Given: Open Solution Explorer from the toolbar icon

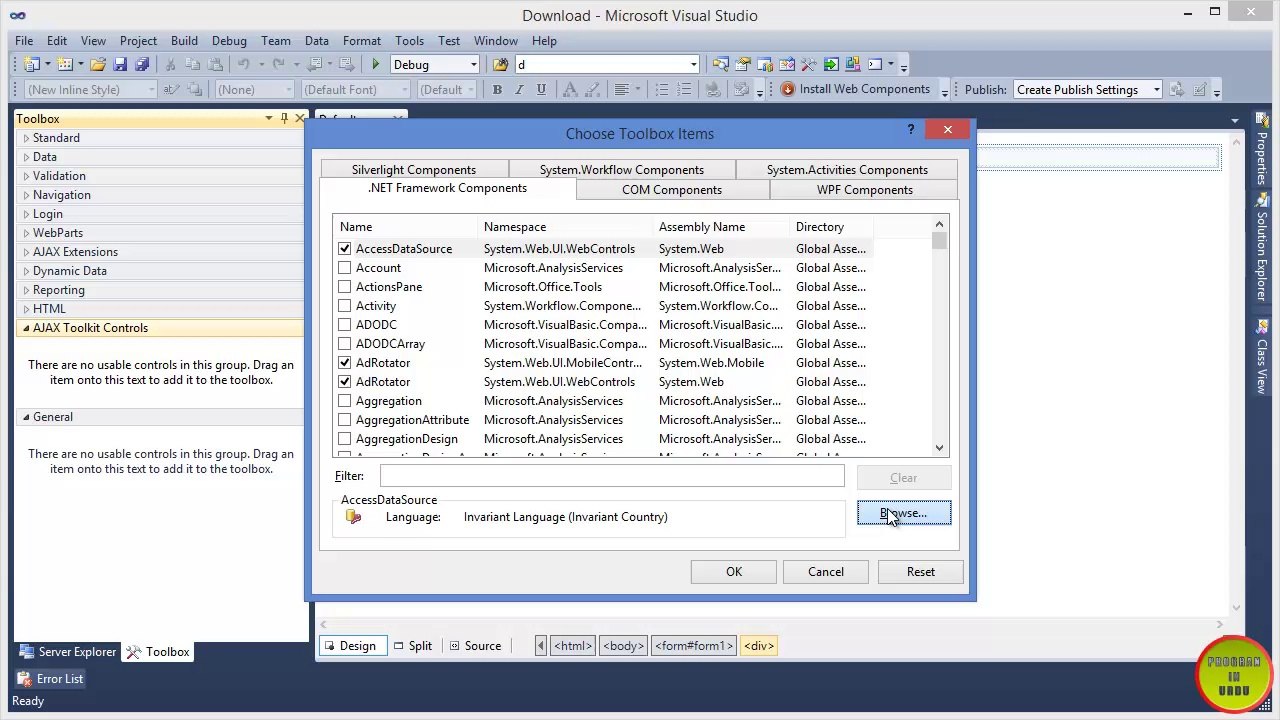Looking at the screenshot, I should (720, 65).
